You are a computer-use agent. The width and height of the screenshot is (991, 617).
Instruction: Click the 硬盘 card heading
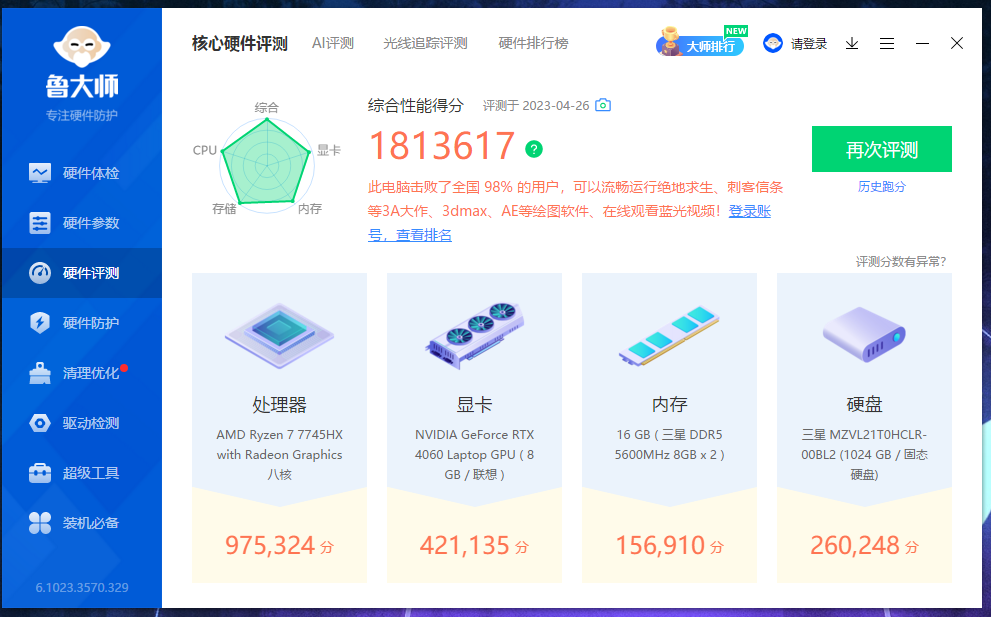864,405
